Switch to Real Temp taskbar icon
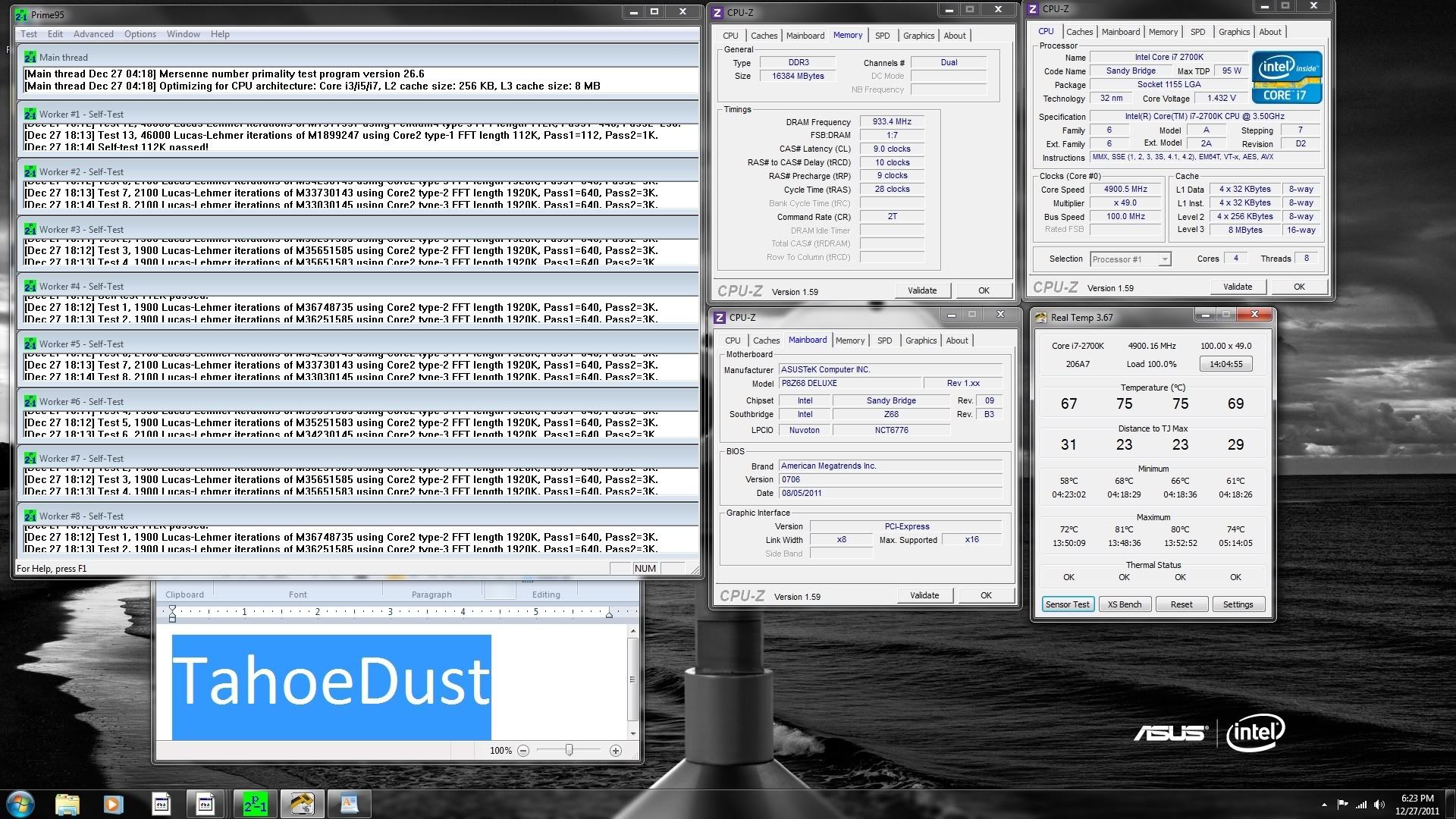 (301, 804)
